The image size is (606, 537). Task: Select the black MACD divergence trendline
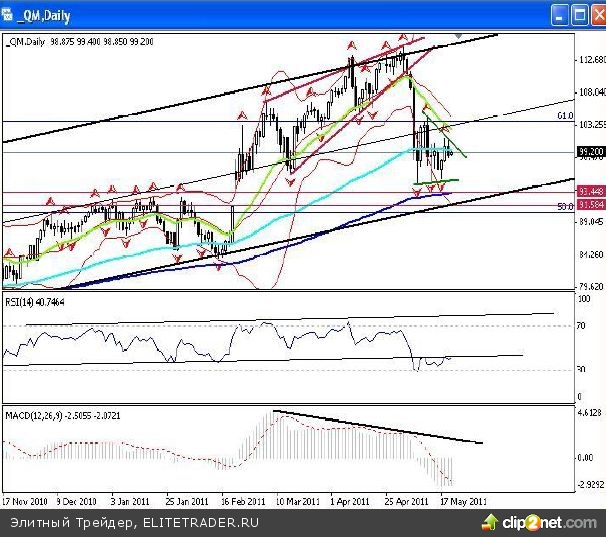click(x=380, y=428)
